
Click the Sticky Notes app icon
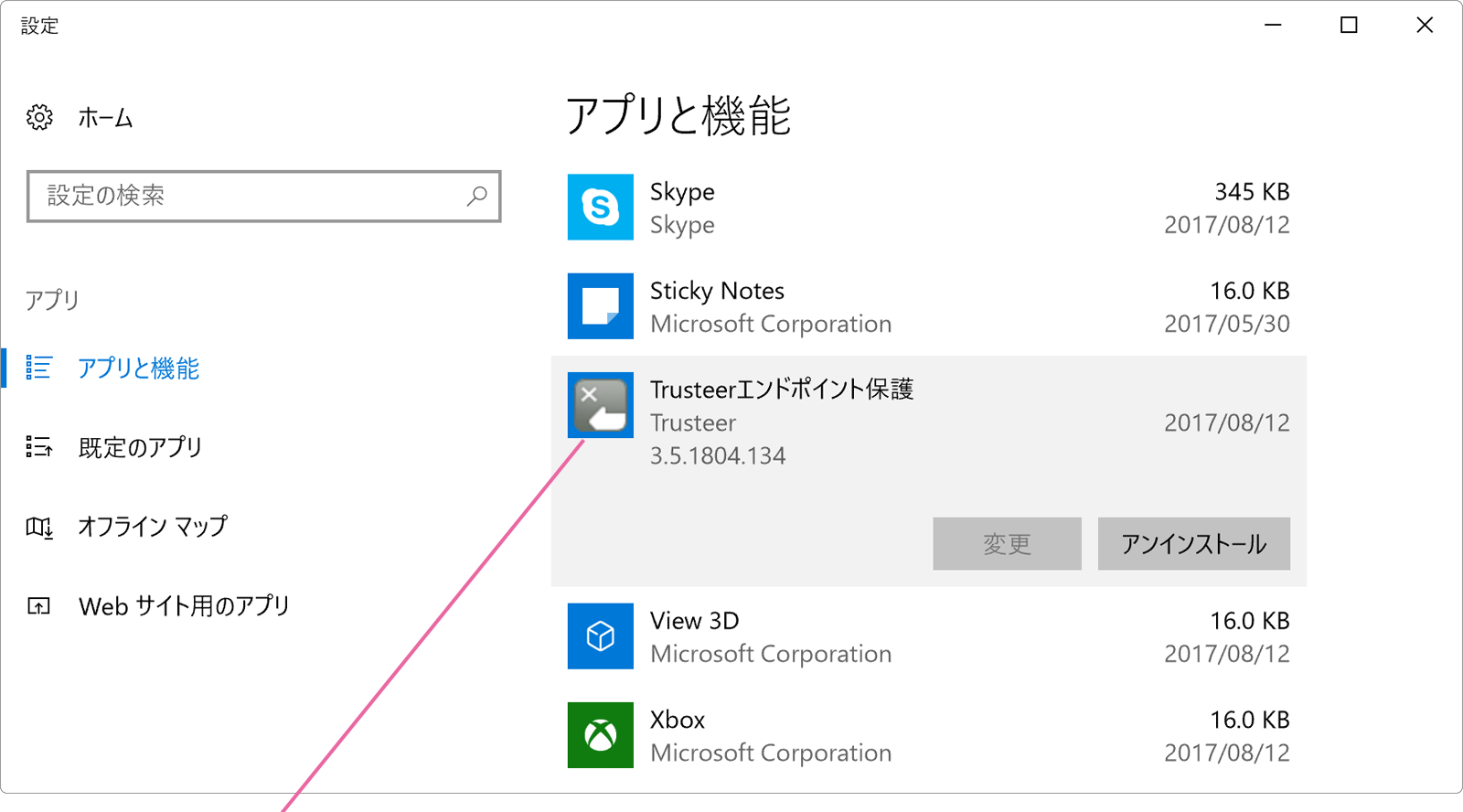[600, 306]
